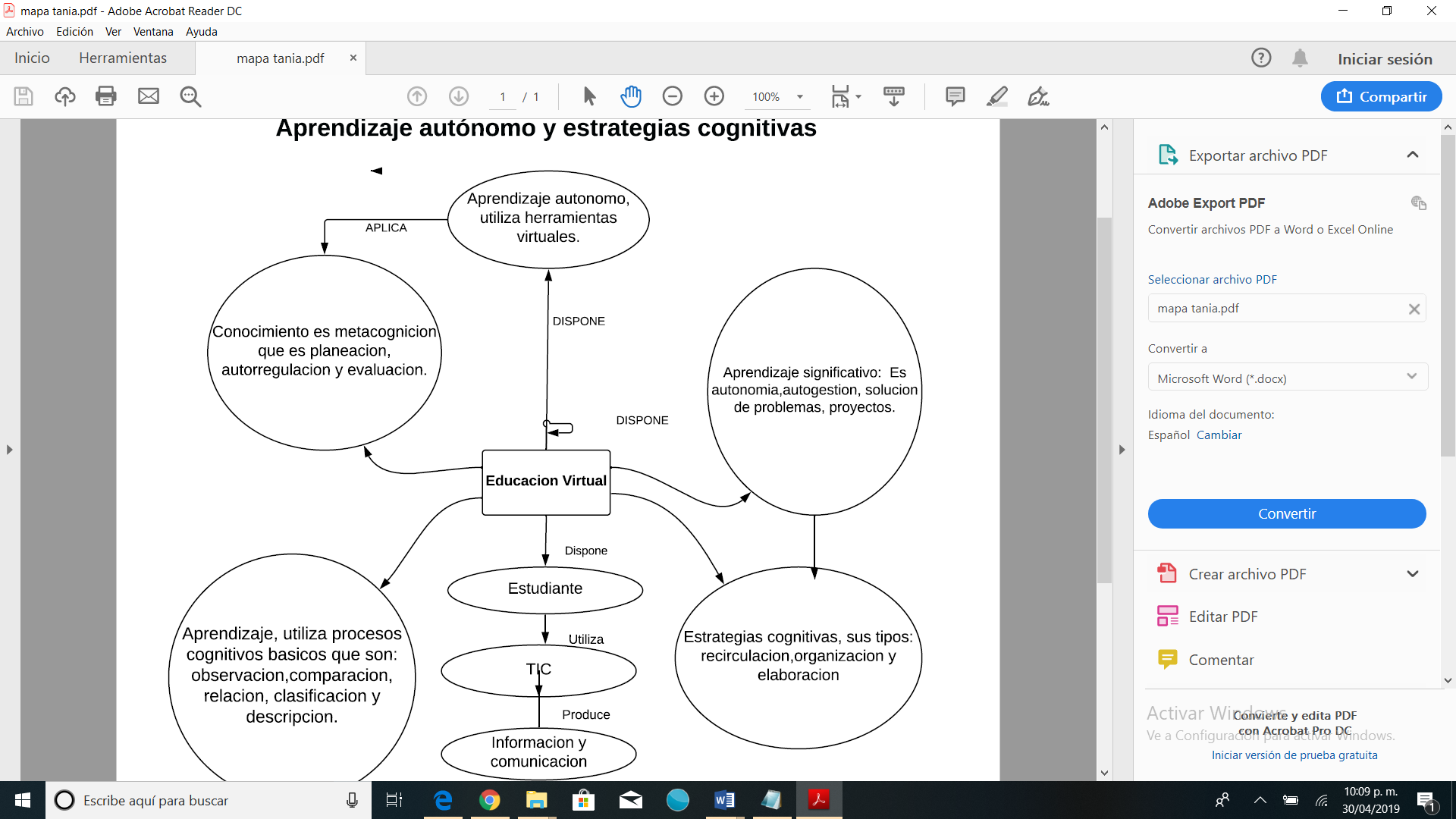Expand the Crear archivo PDF section
1456x819 pixels.
click(x=1412, y=574)
